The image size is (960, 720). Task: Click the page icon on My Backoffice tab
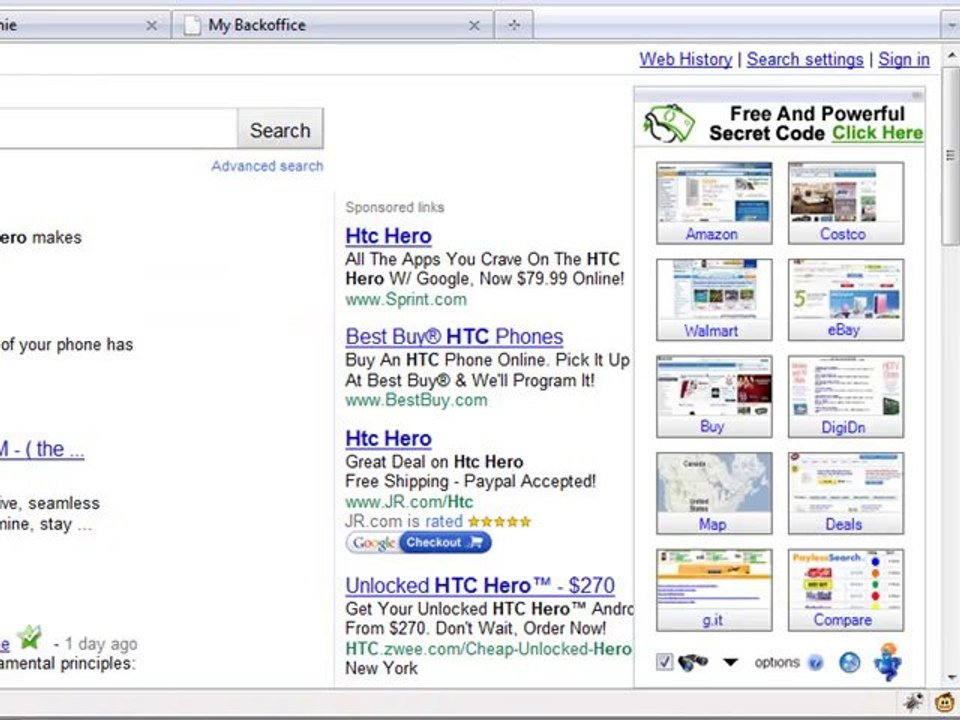pos(192,25)
